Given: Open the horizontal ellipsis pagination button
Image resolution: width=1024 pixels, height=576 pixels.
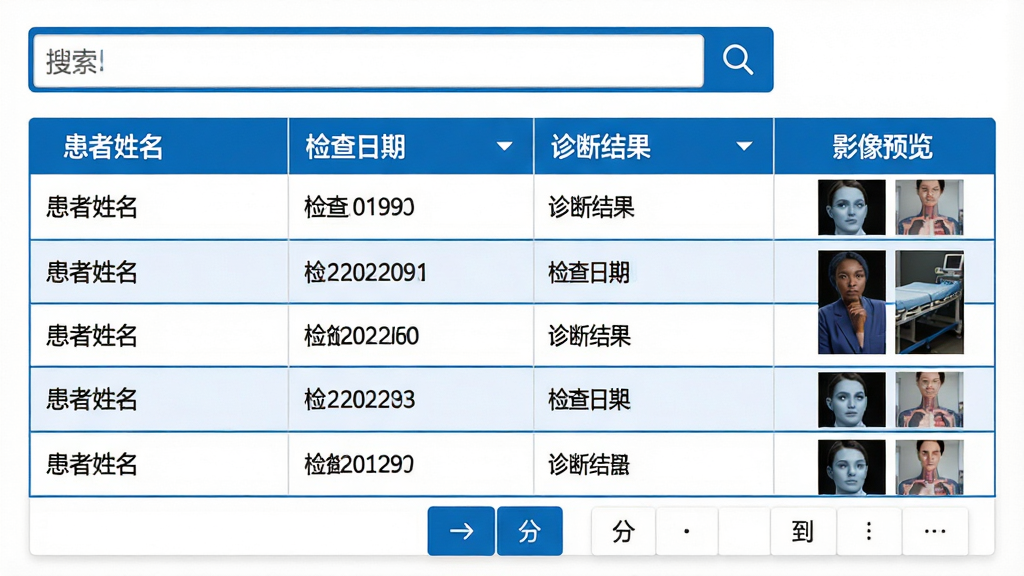Looking at the screenshot, I should [x=935, y=531].
